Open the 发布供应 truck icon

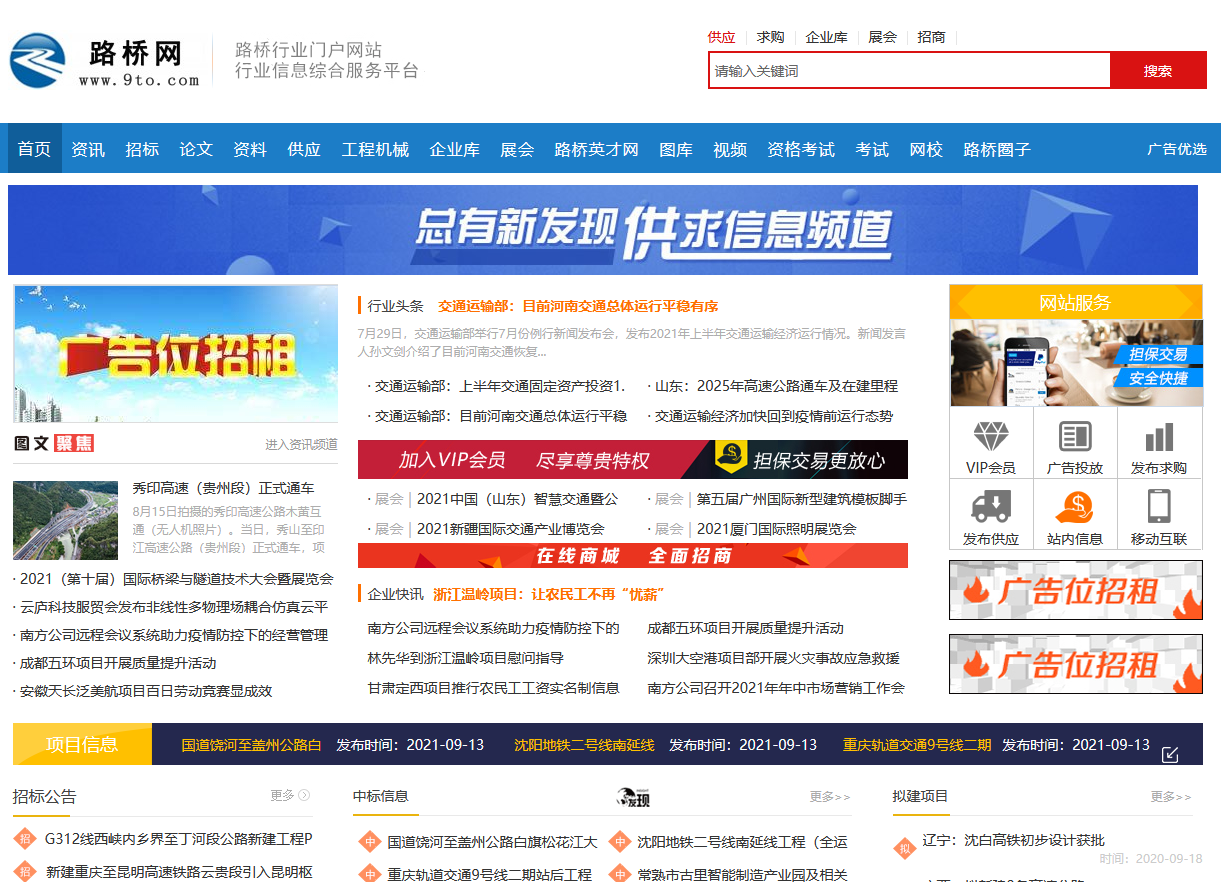tap(991, 506)
